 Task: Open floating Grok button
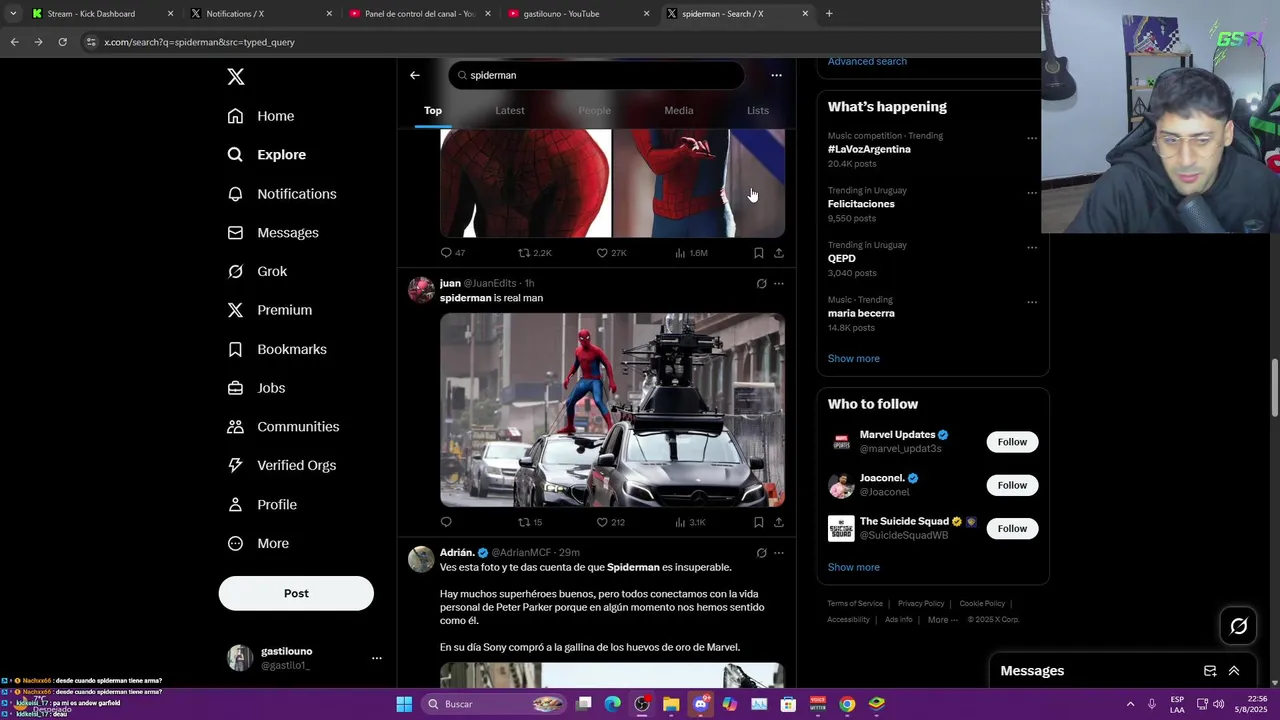pos(1239,626)
